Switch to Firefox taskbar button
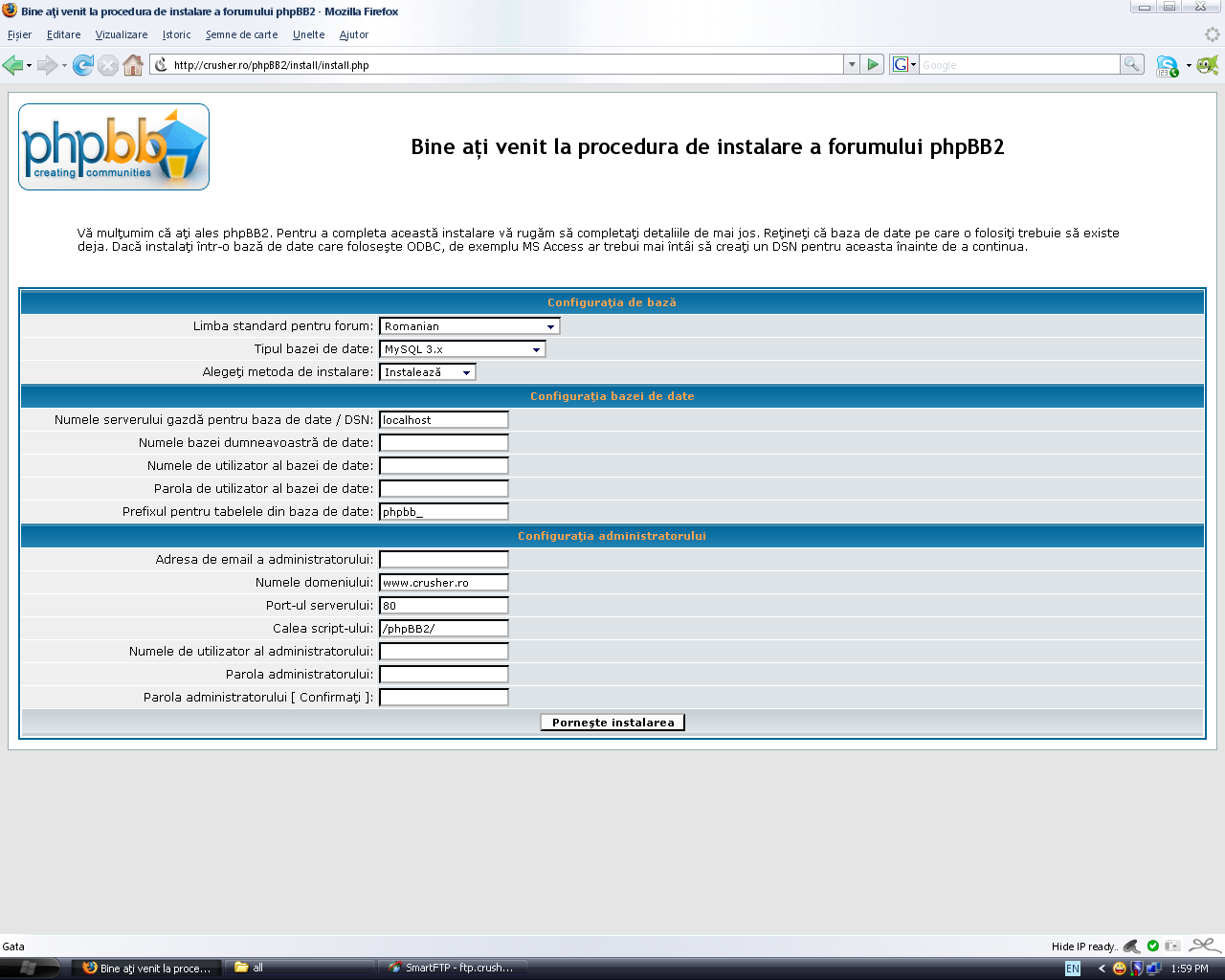Image resolution: width=1225 pixels, height=980 pixels. click(146, 969)
